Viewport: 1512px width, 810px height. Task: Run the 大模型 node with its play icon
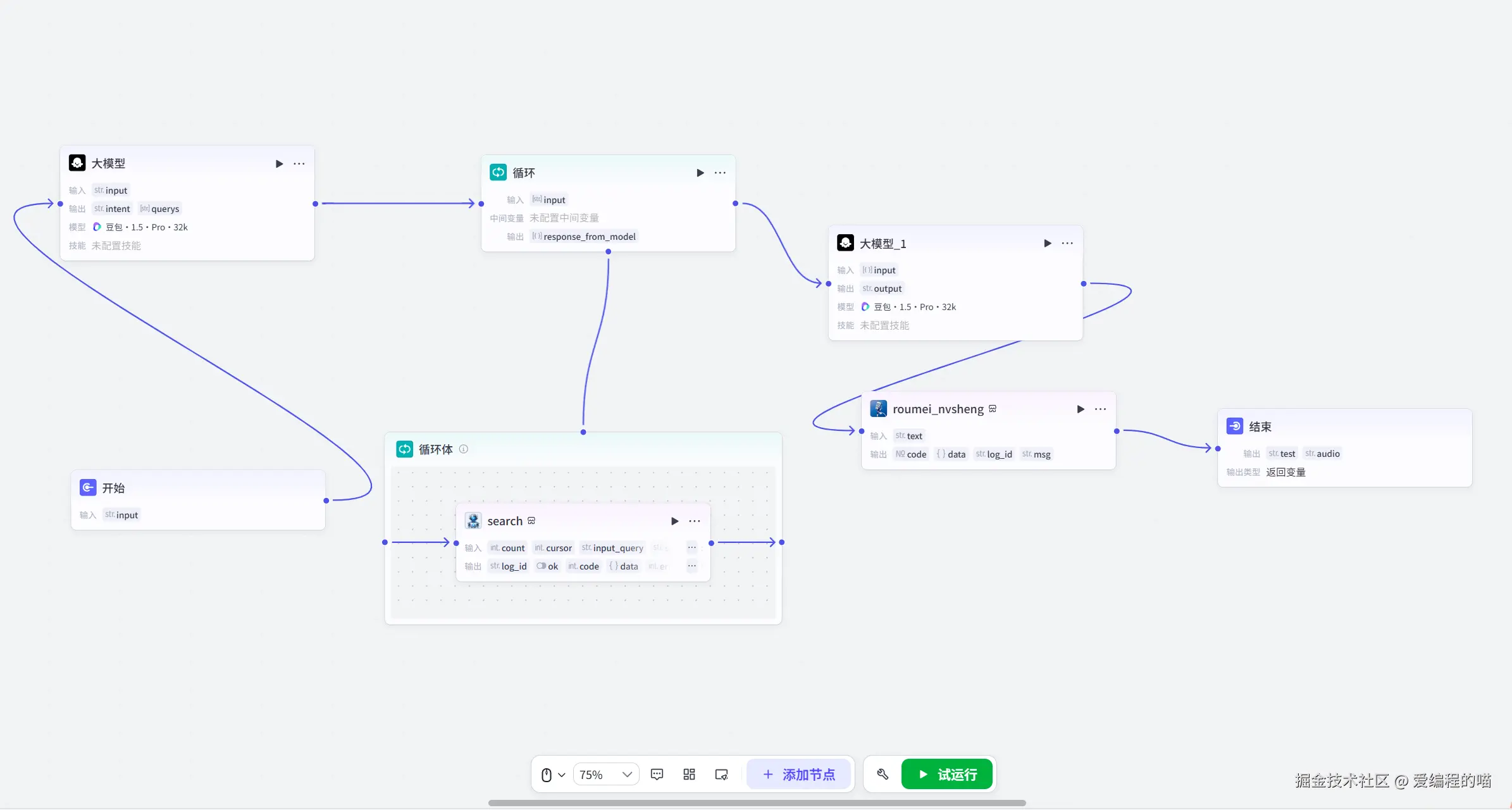[279, 164]
